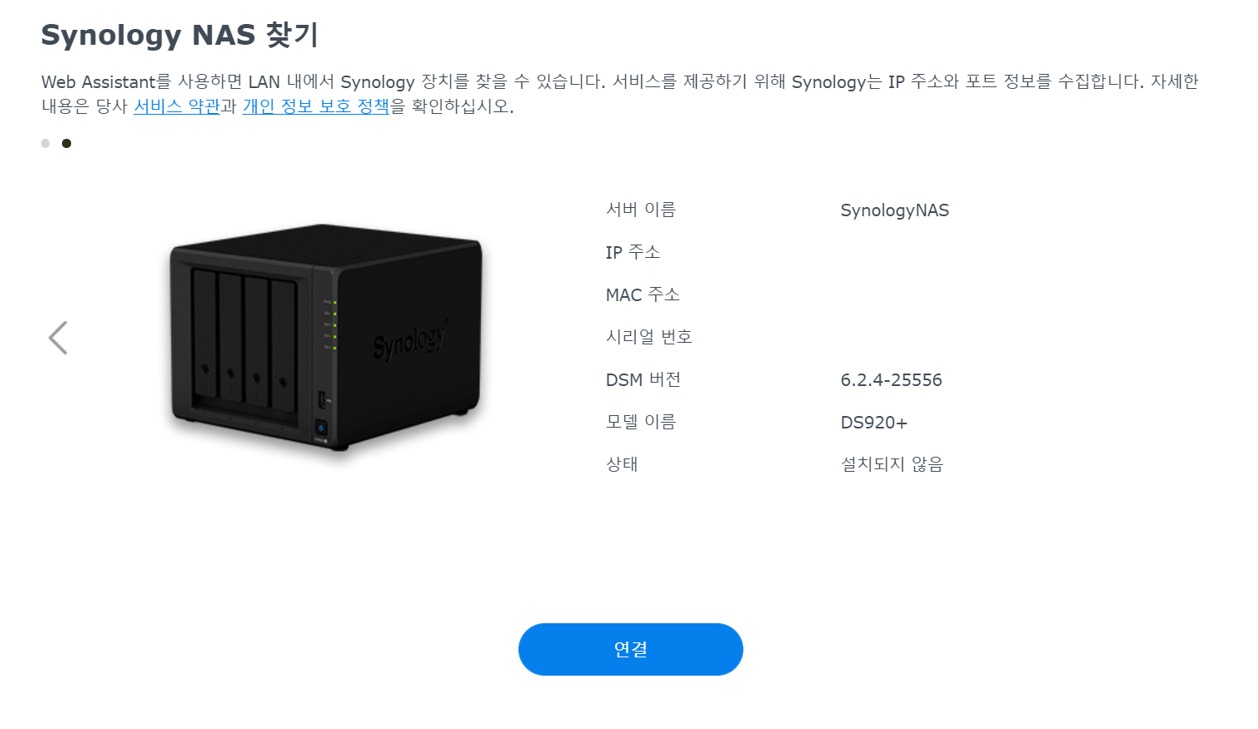The height and width of the screenshot is (729, 1258).
Task: Click the power button on the NAS image
Action: coord(321,427)
